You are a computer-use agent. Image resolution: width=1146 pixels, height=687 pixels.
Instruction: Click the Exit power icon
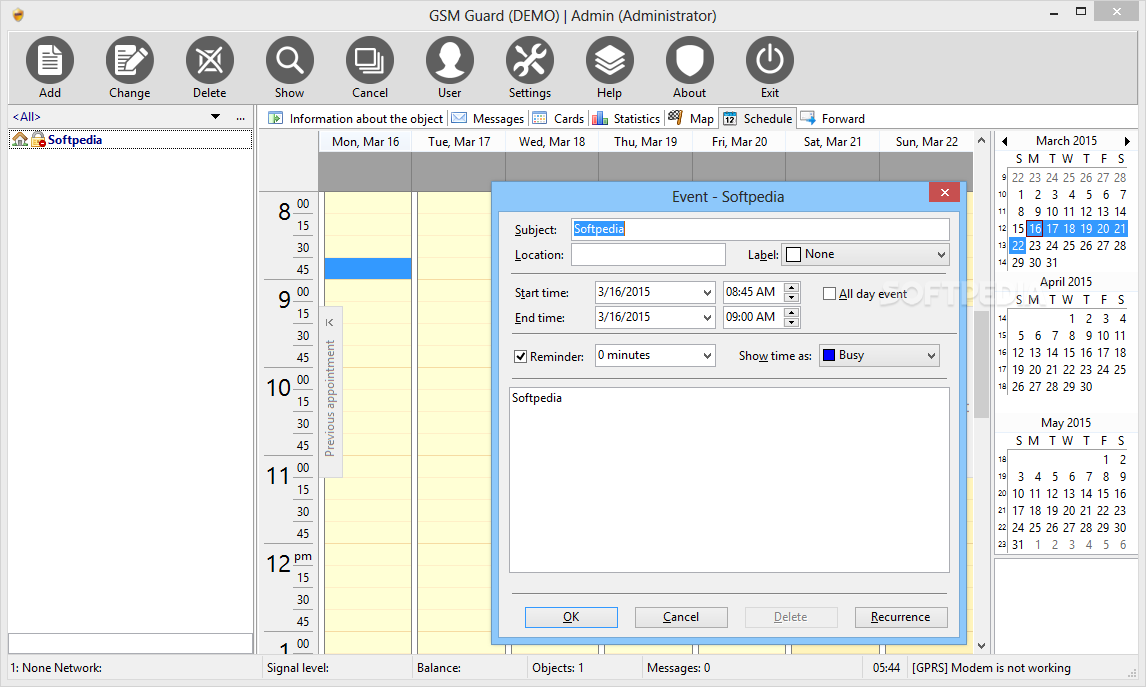point(770,61)
